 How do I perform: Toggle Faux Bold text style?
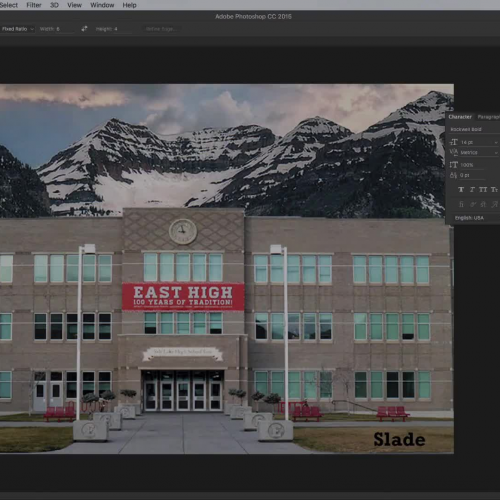coord(461,189)
